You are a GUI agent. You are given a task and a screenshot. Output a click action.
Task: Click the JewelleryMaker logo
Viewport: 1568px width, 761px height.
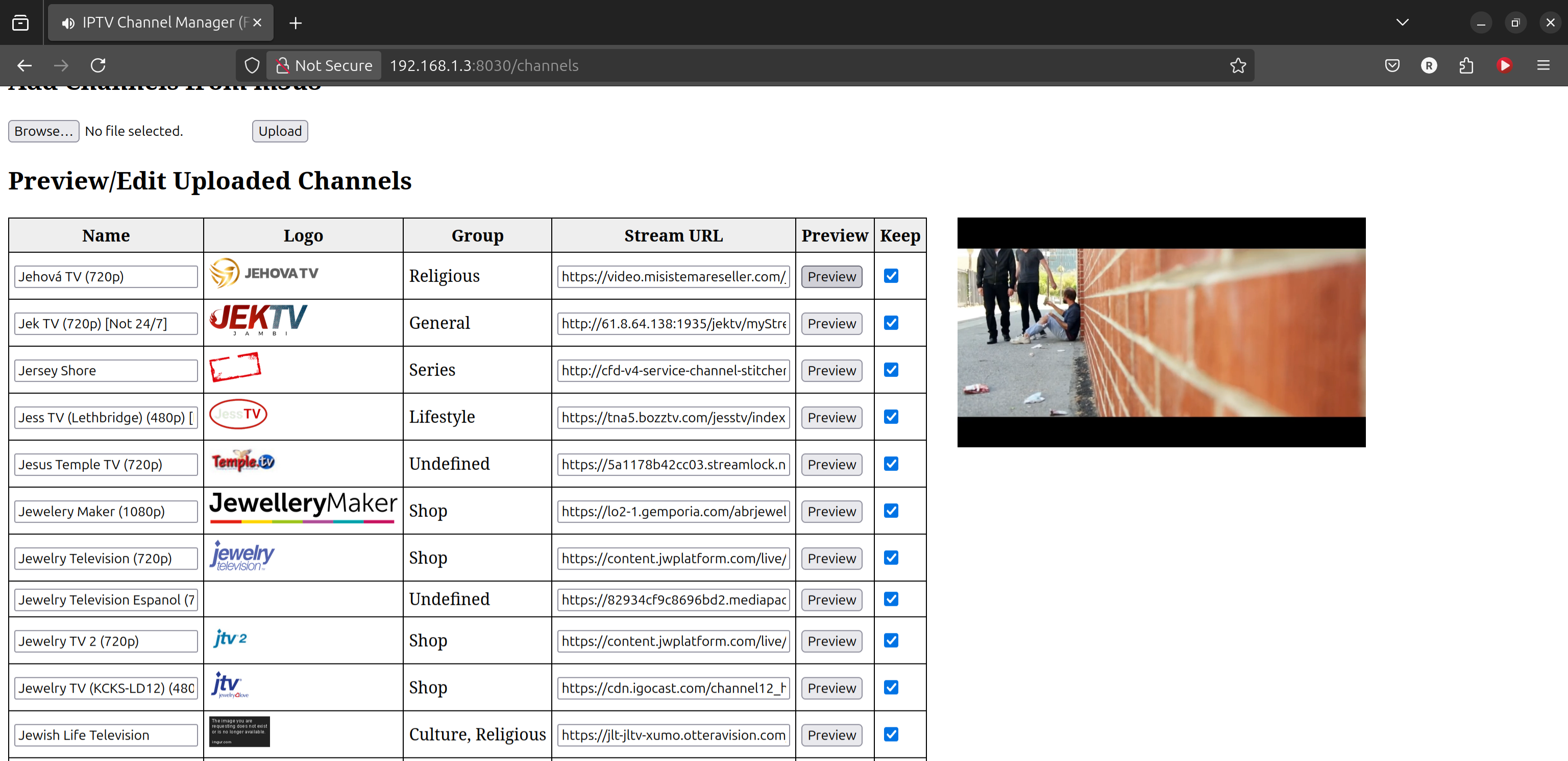click(303, 507)
